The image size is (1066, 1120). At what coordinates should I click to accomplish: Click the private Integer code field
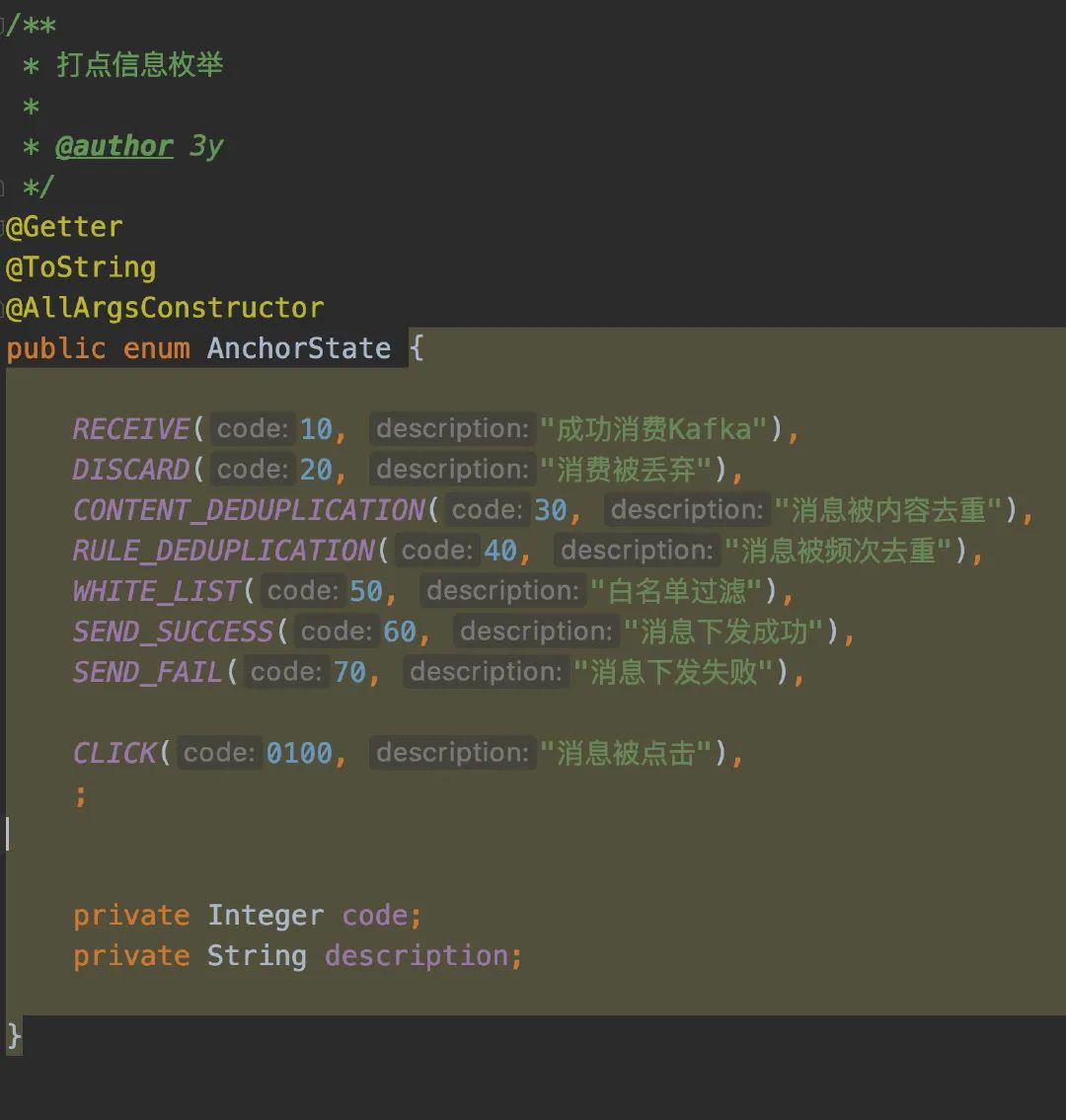click(247, 916)
